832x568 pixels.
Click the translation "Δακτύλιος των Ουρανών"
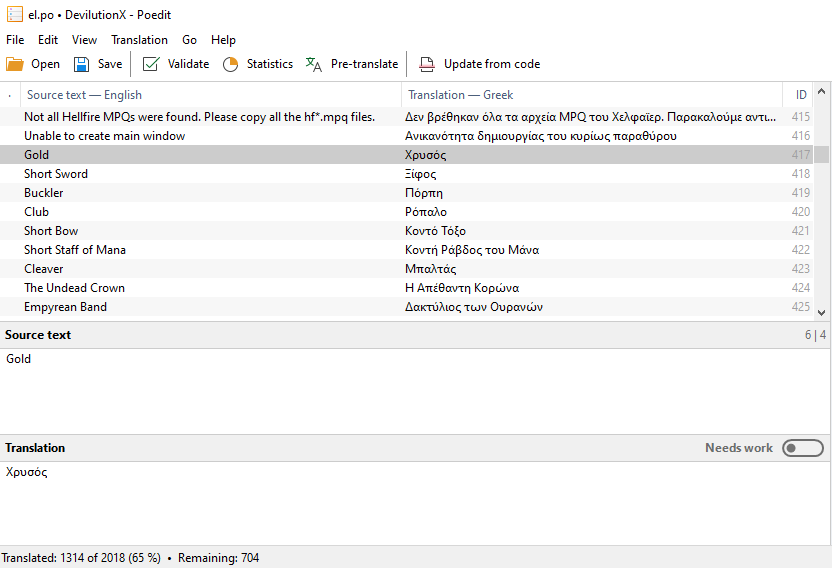point(474,307)
